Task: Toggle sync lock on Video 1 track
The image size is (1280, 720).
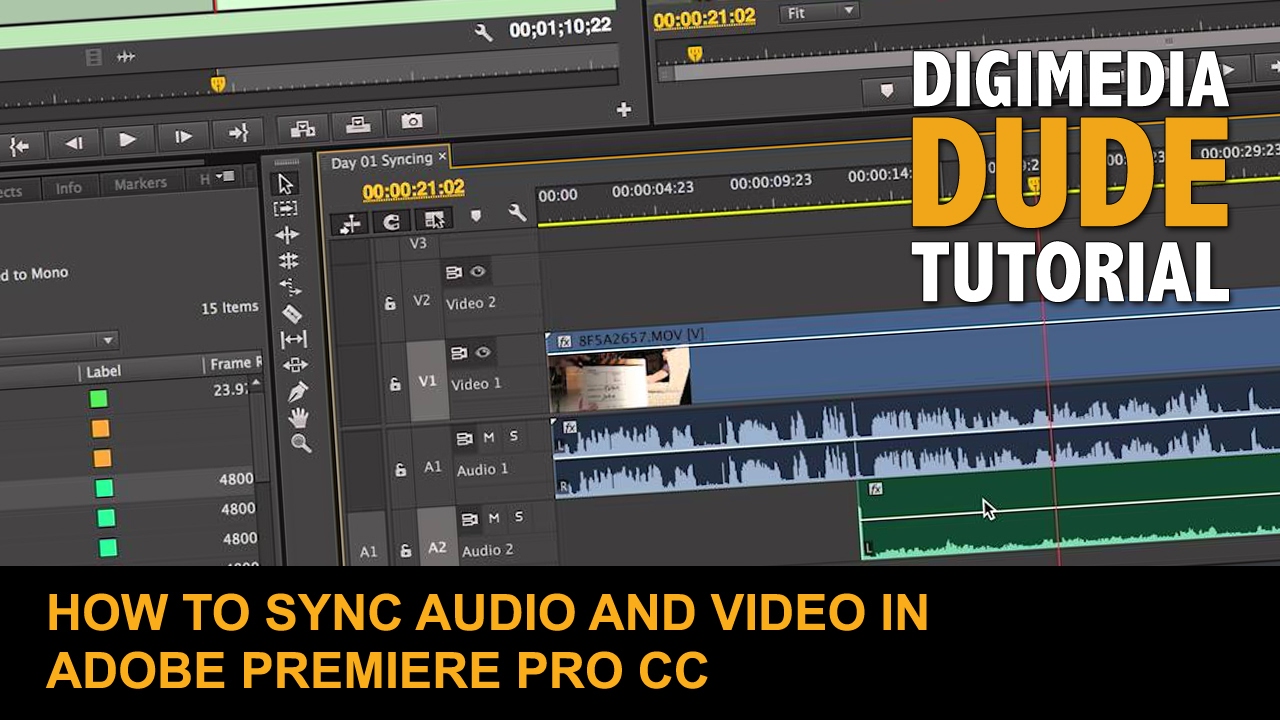Action: pyautogui.click(x=458, y=353)
